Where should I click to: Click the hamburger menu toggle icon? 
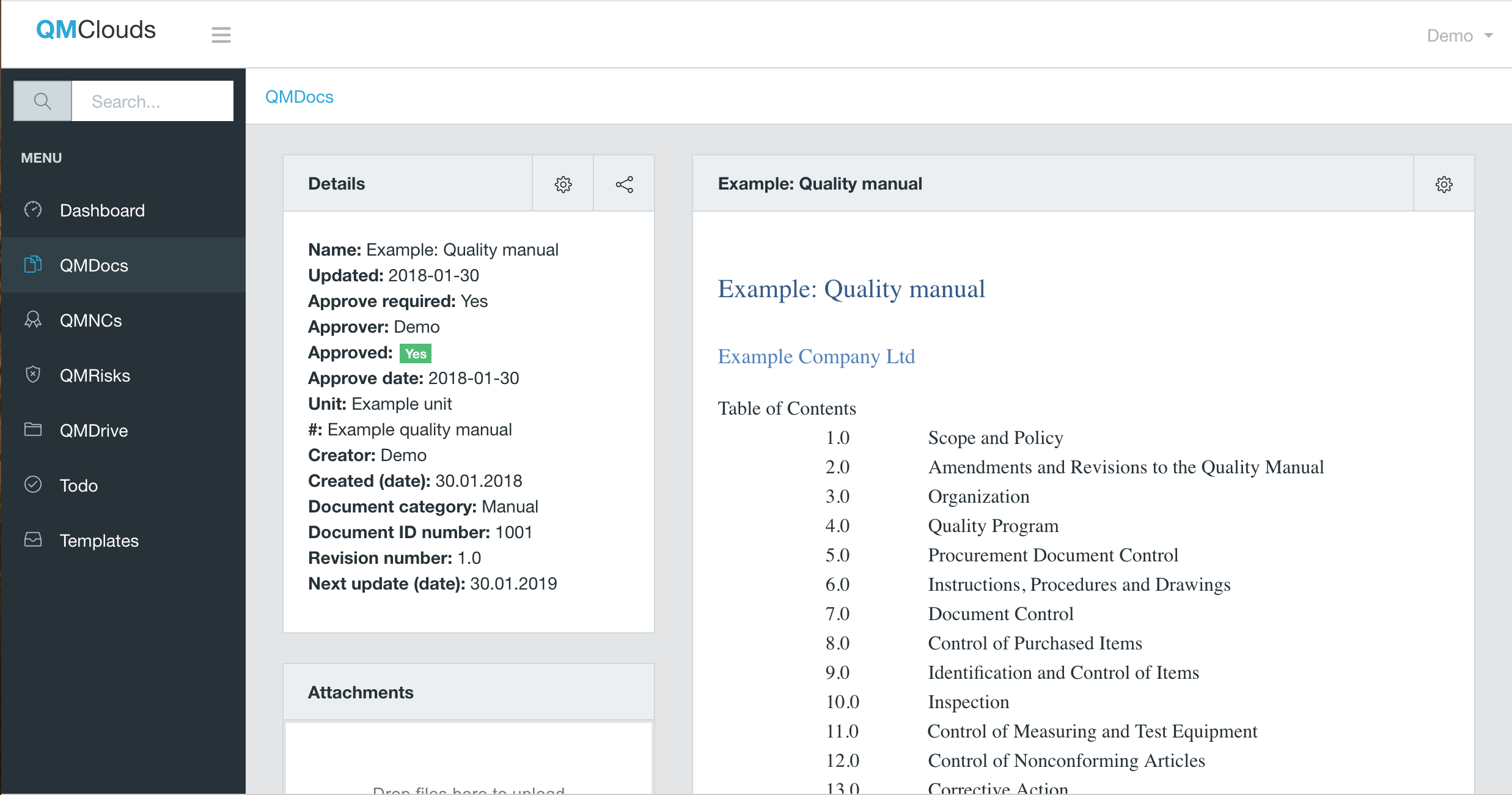coord(221,35)
